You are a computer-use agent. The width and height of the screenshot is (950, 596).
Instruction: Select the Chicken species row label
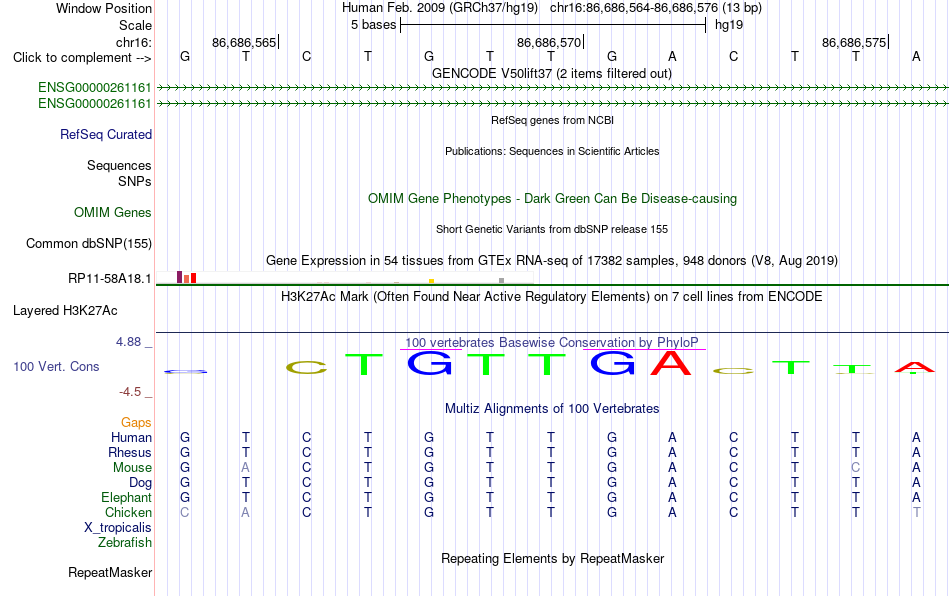128,512
